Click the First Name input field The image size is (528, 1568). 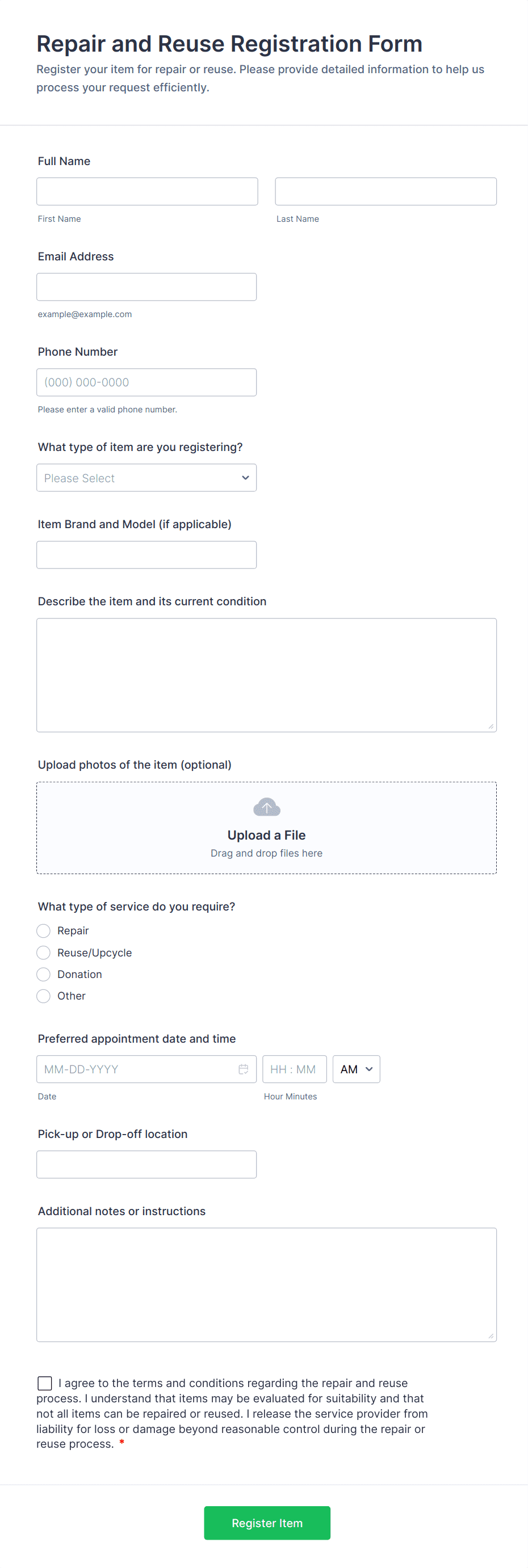[146, 191]
